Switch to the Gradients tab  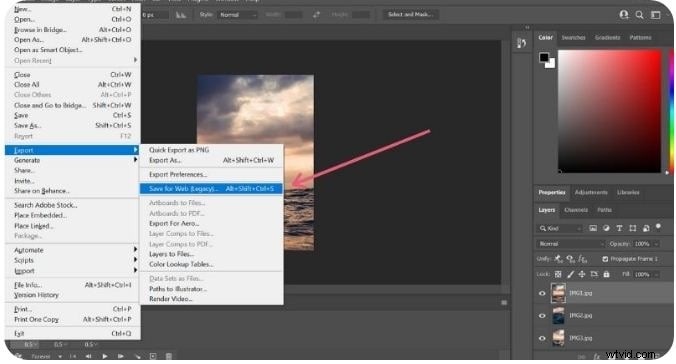click(607, 38)
